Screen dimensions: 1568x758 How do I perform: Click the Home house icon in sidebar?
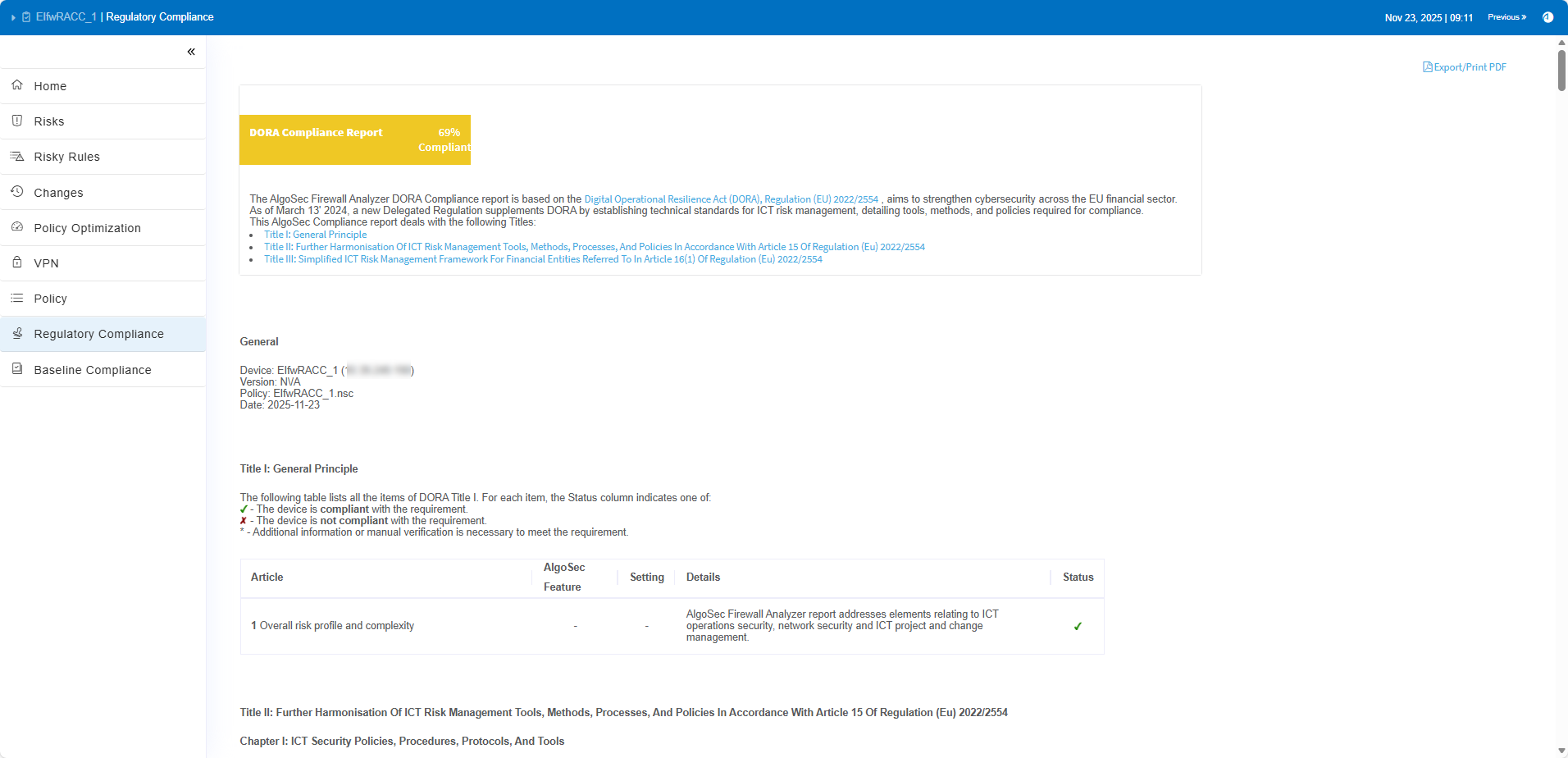17,85
